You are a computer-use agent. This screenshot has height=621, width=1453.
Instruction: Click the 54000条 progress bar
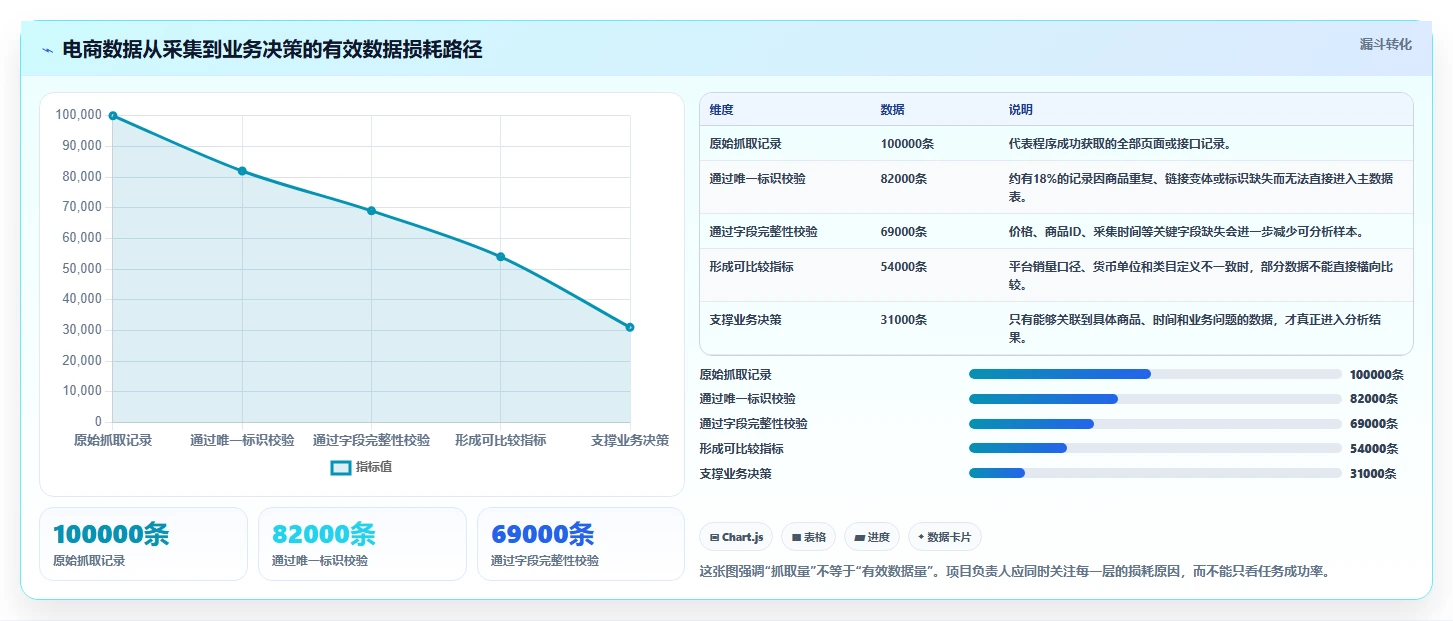[x=1155, y=448]
